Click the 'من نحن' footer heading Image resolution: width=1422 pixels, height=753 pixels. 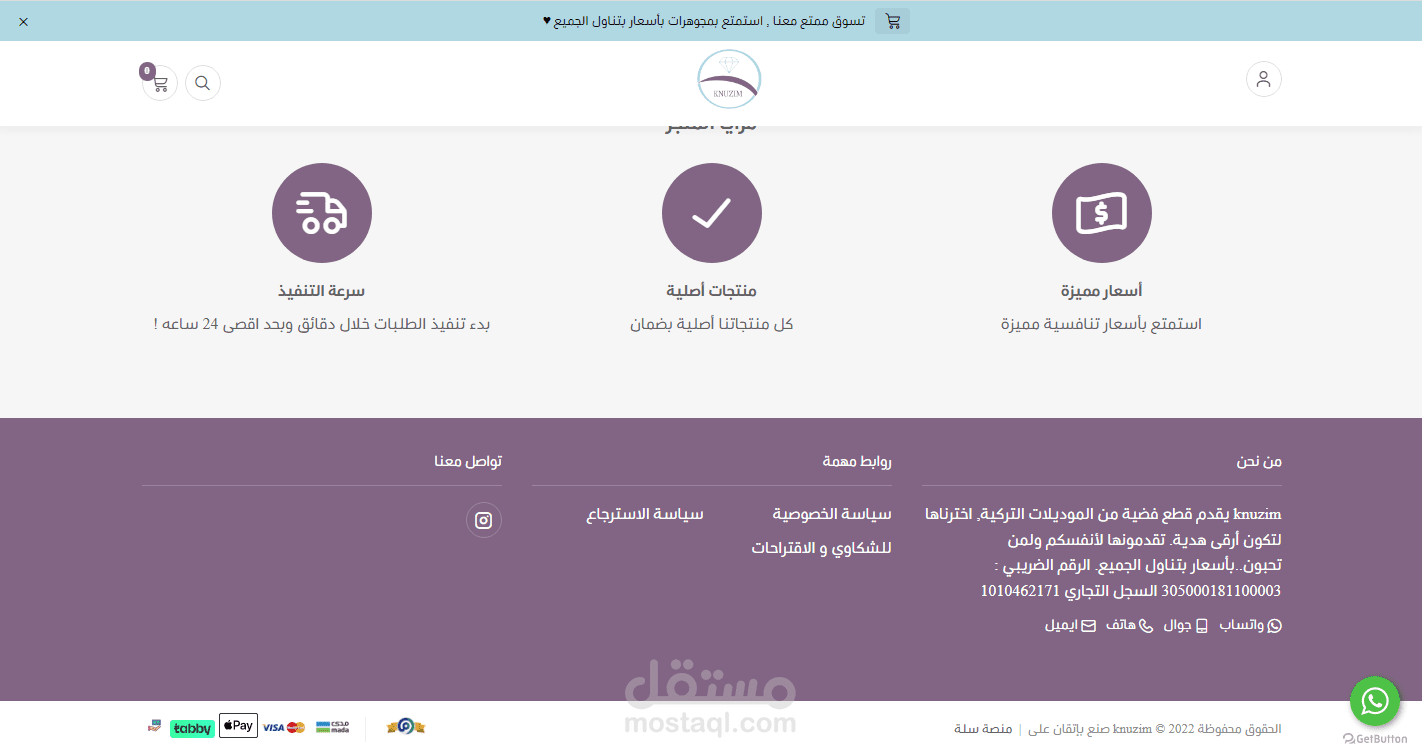(1259, 461)
